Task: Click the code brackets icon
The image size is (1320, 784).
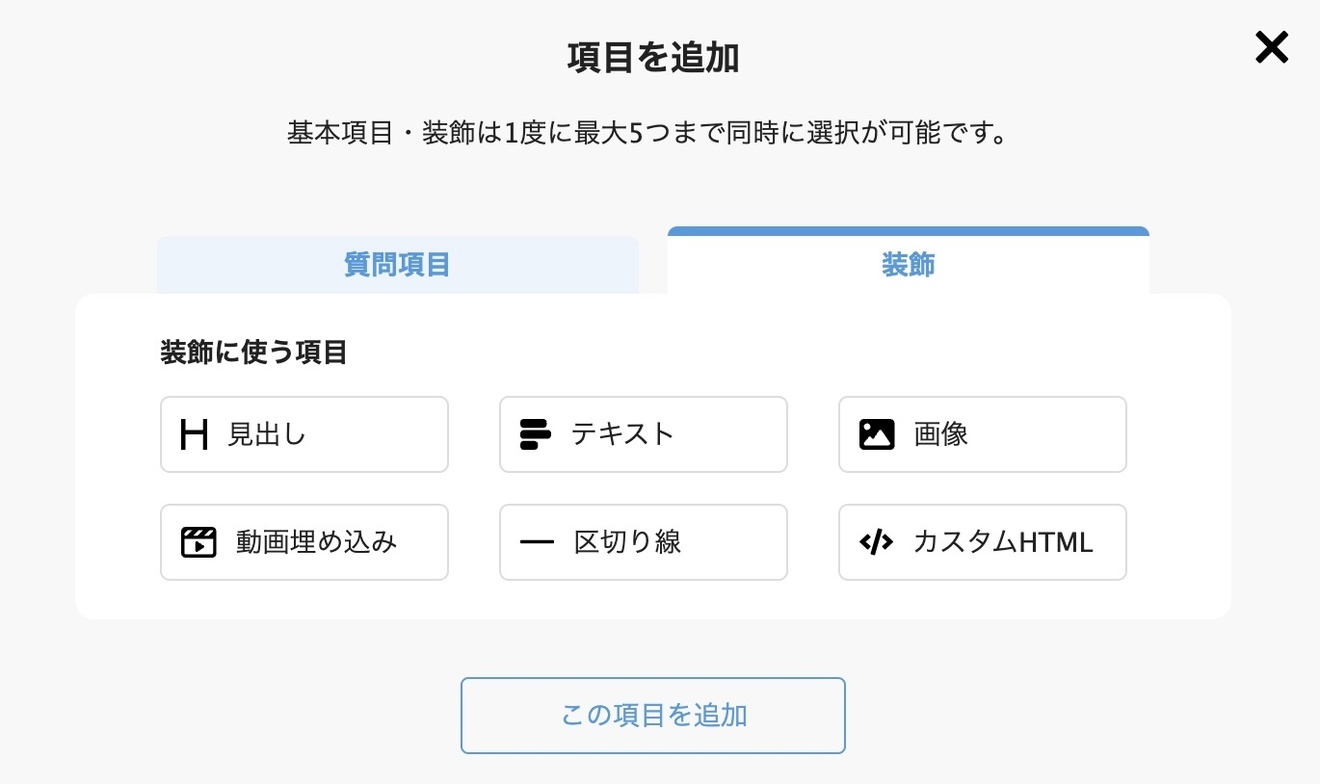Action: point(876,542)
